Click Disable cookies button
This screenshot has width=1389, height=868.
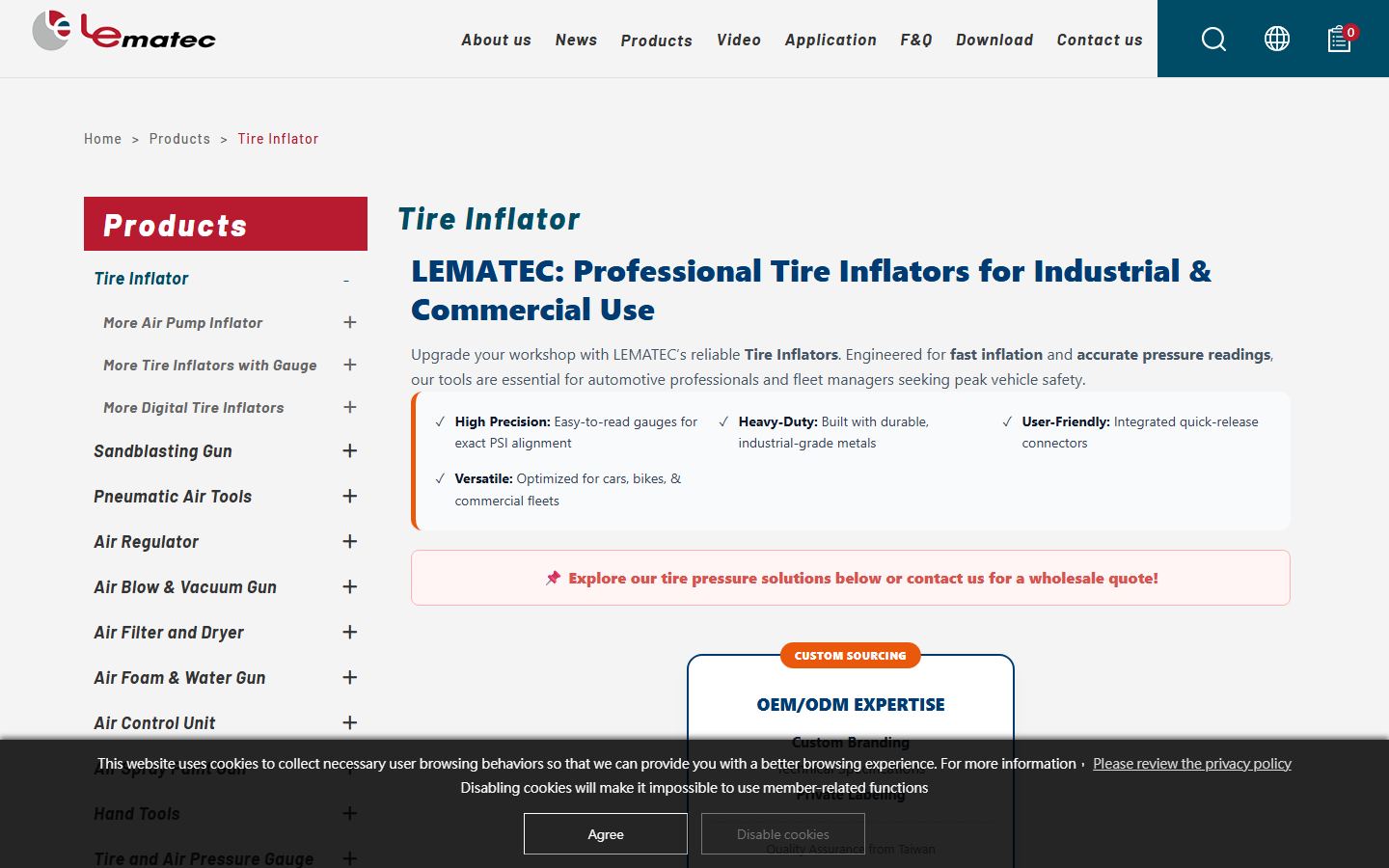(x=783, y=834)
